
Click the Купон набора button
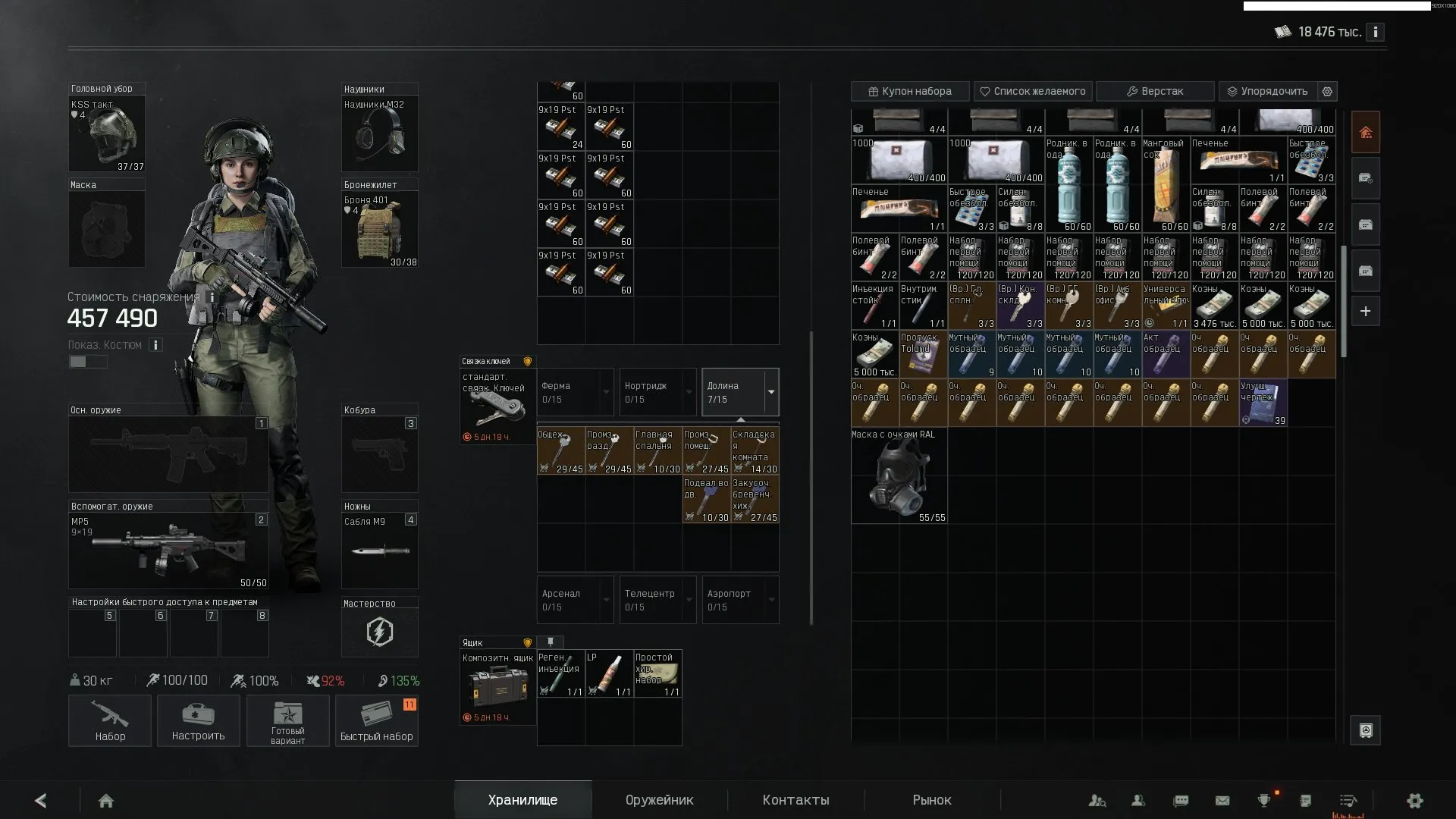(x=910, y=91)
